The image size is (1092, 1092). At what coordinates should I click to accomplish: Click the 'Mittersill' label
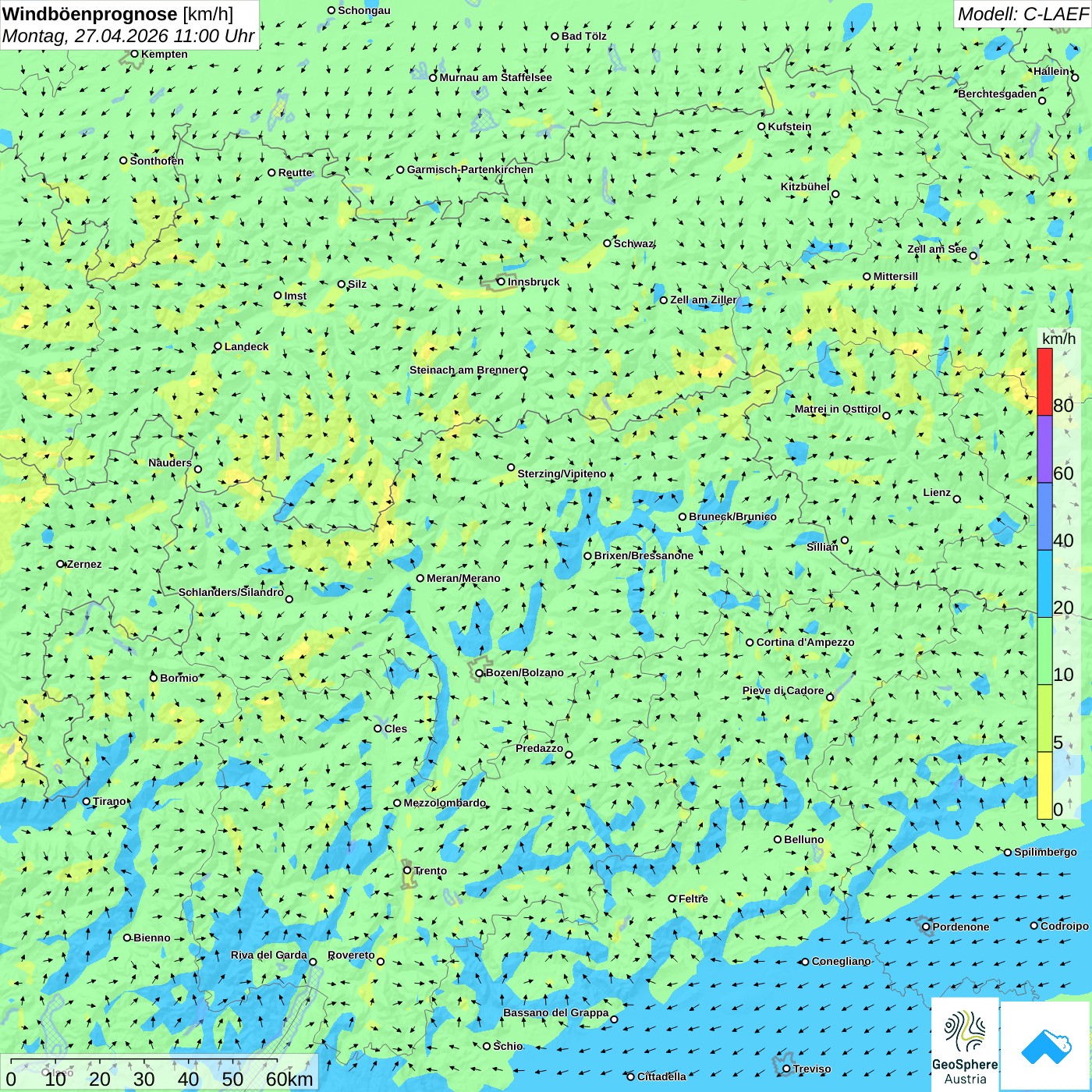[895, 276]
